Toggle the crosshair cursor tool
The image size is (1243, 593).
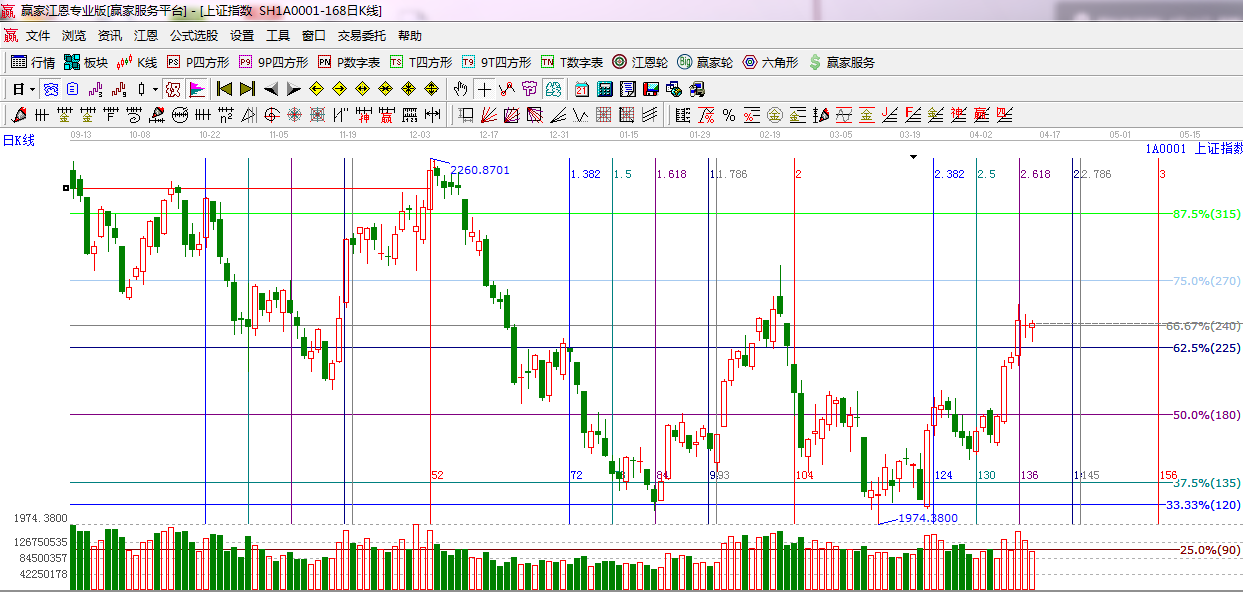[x=484, y=89]
